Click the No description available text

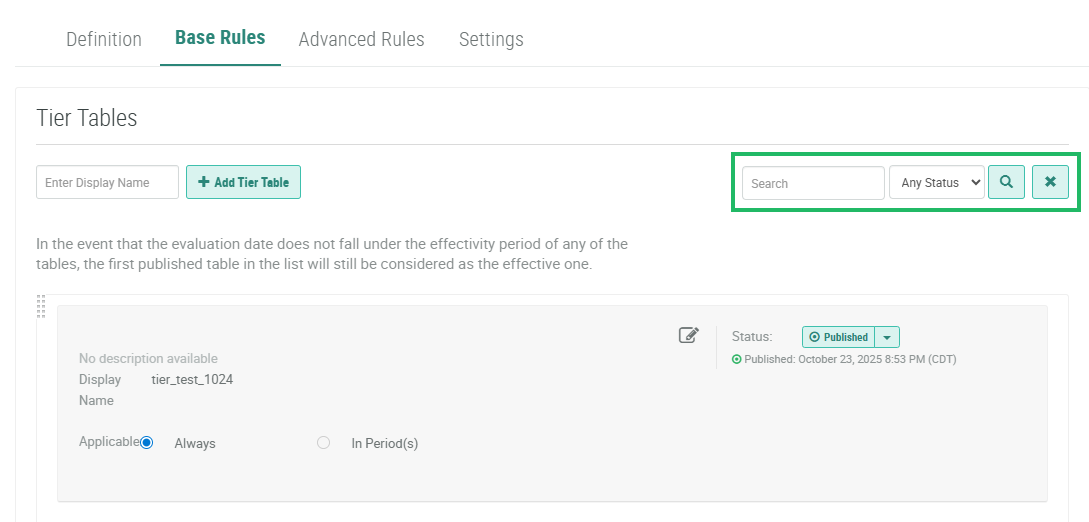coord(148,358)
